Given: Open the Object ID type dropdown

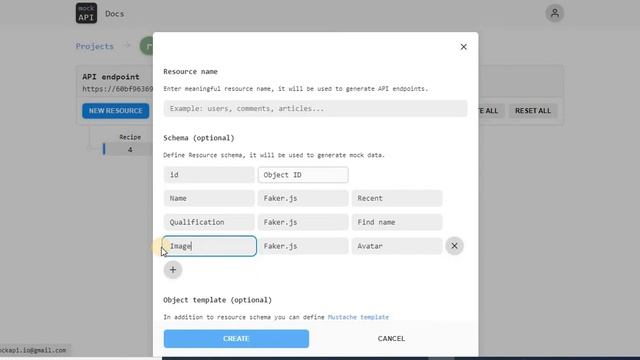Looking at the screenshot, I should [x=303, y=175].
